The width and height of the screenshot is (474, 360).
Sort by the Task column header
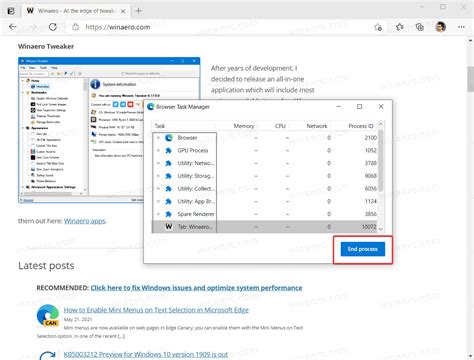pyautogui.click(x=184, y=126)
